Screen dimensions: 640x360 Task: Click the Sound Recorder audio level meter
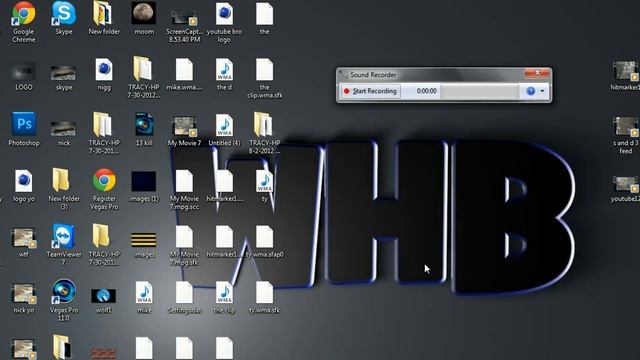(x=479, y=91)
